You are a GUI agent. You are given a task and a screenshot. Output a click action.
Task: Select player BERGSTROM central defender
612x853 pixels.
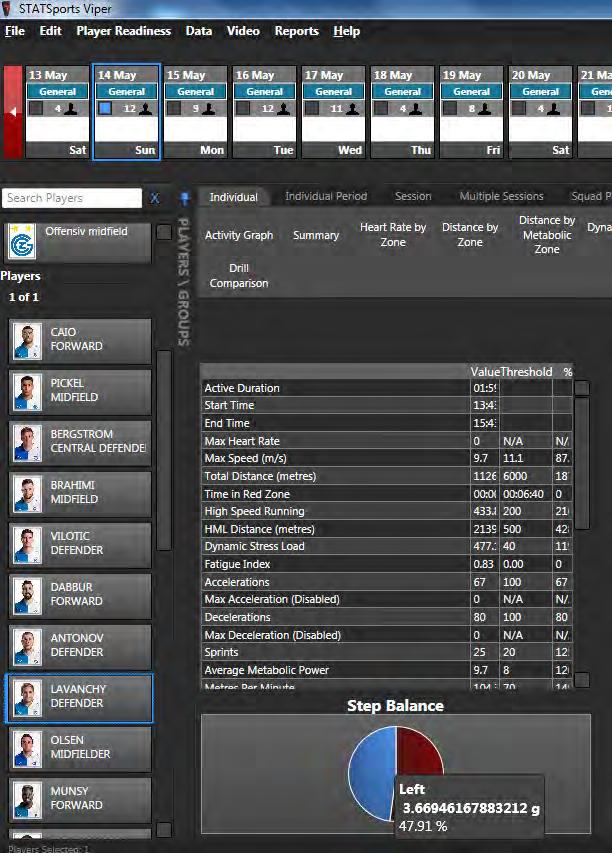[80, 443]
